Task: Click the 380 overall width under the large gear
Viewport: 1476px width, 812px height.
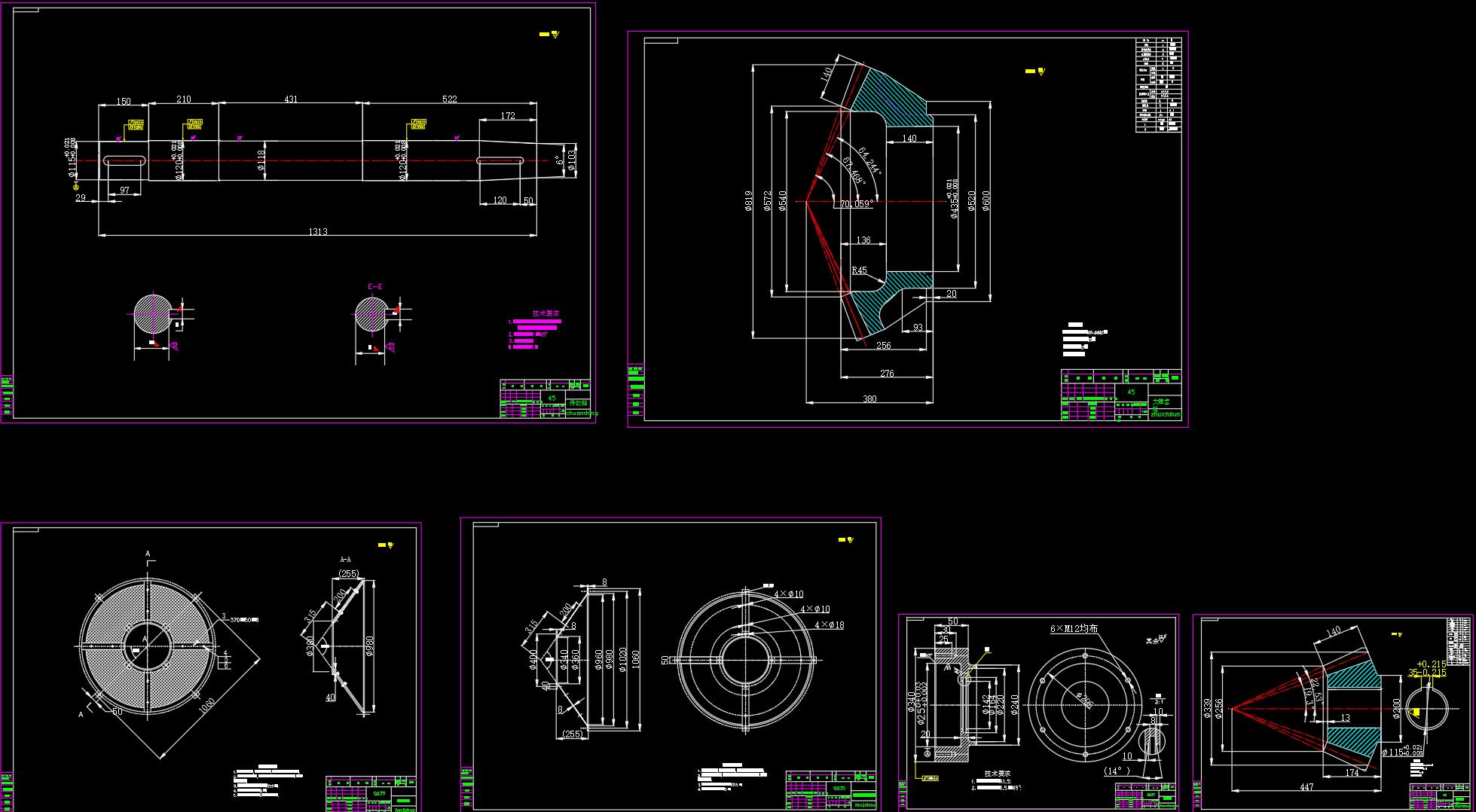Action: pos(869,399)
